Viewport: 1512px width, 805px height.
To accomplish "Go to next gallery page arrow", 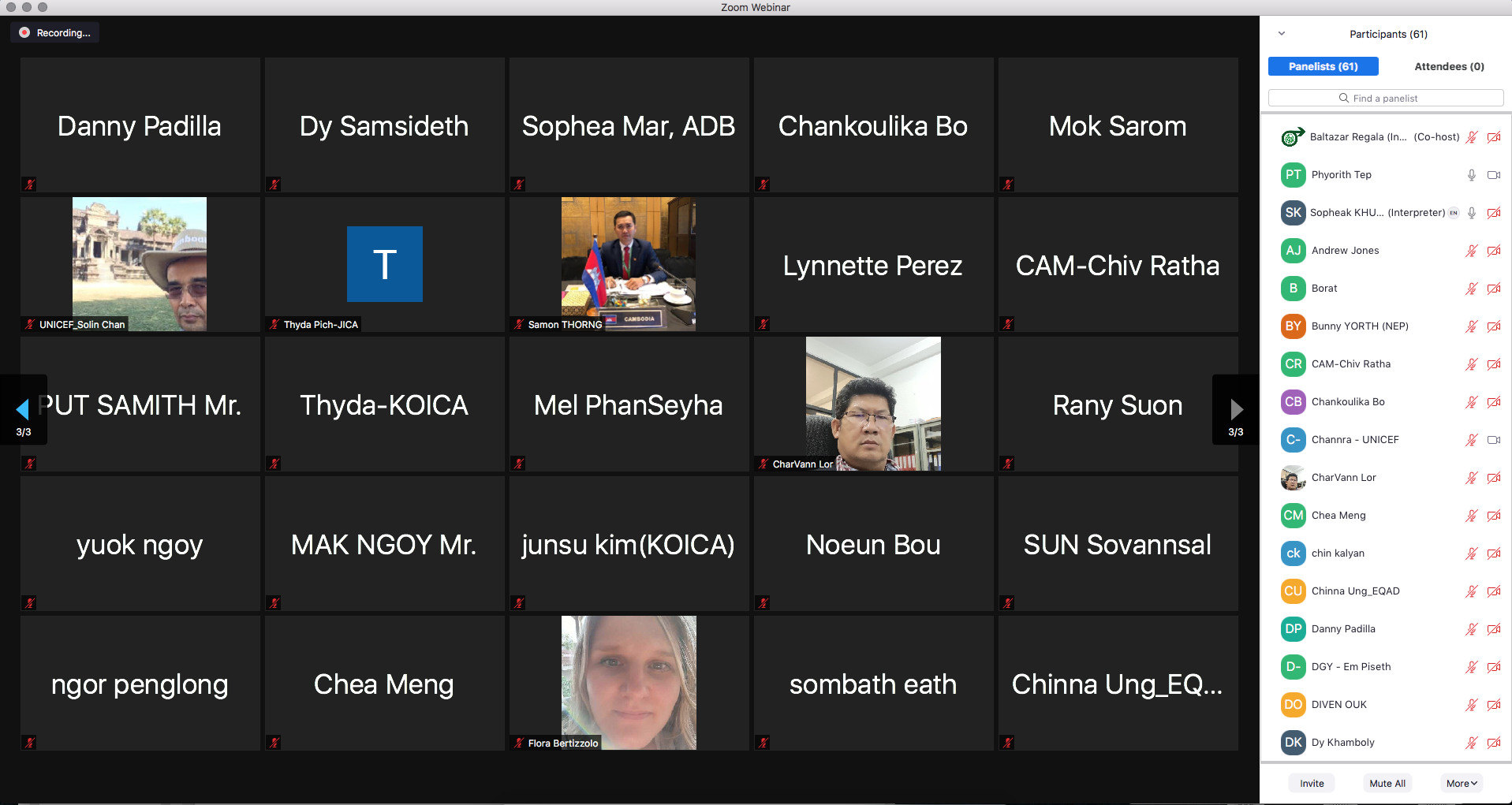I will coord(1235,409).
